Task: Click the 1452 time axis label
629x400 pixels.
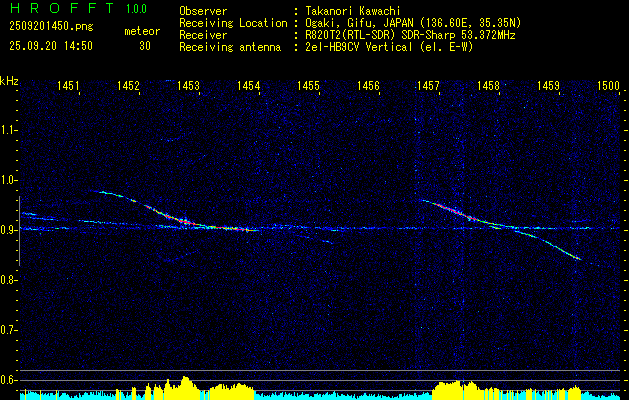Action: pos(128,85)
